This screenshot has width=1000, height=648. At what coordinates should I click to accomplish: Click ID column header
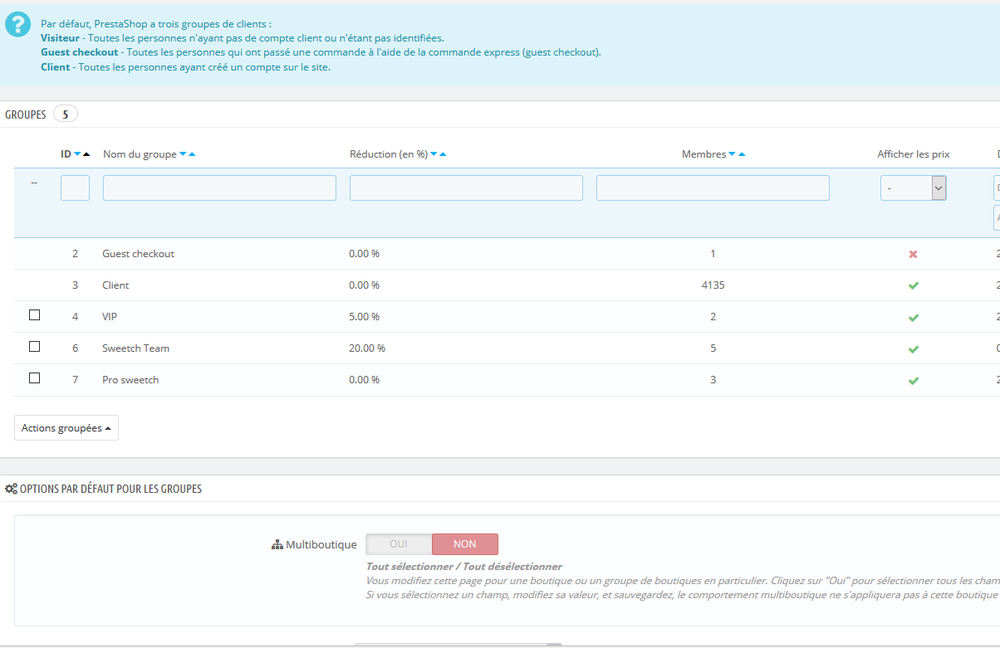click(x=66, y=154)
